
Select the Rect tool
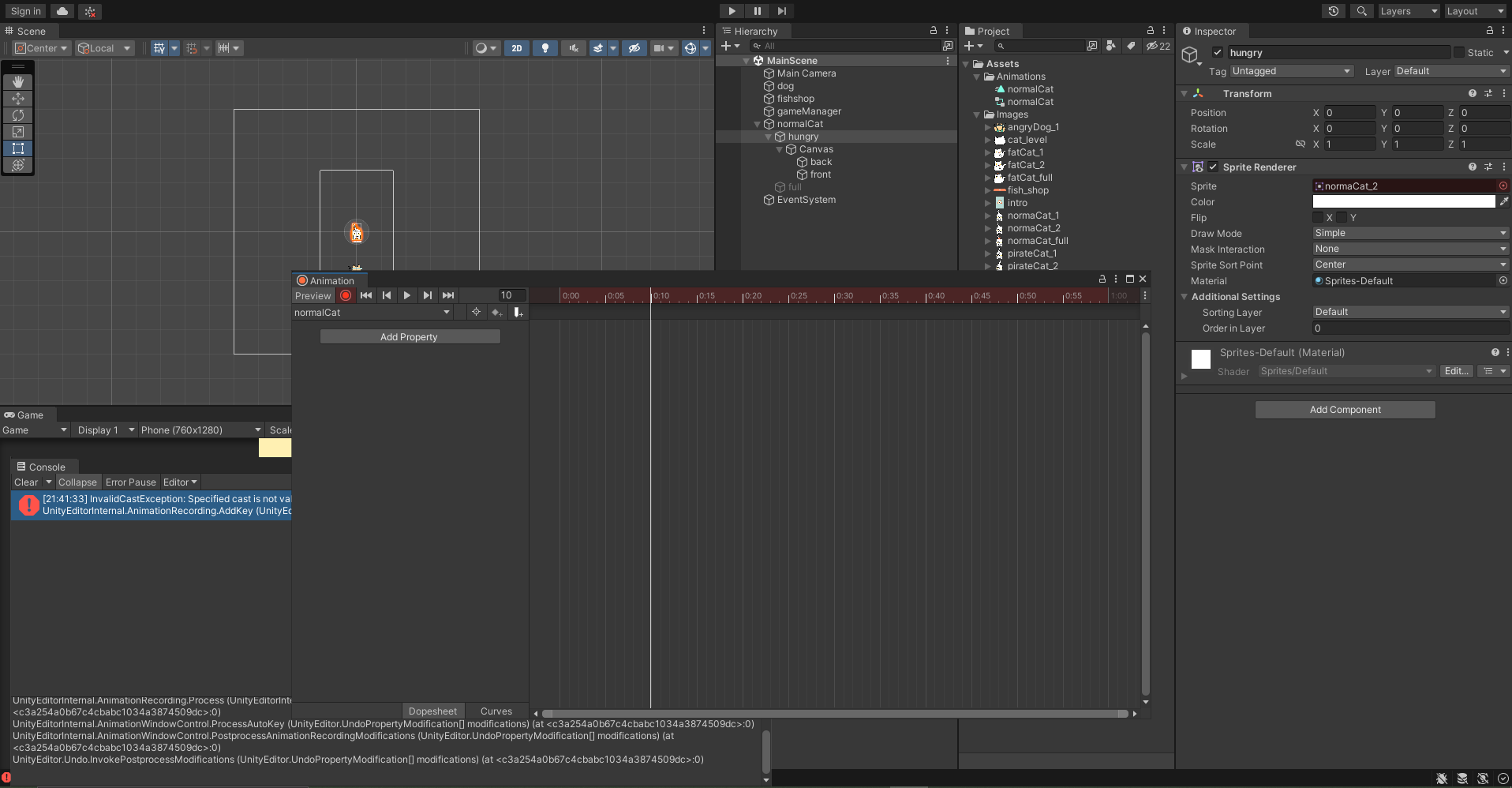[x=18, y=148]
